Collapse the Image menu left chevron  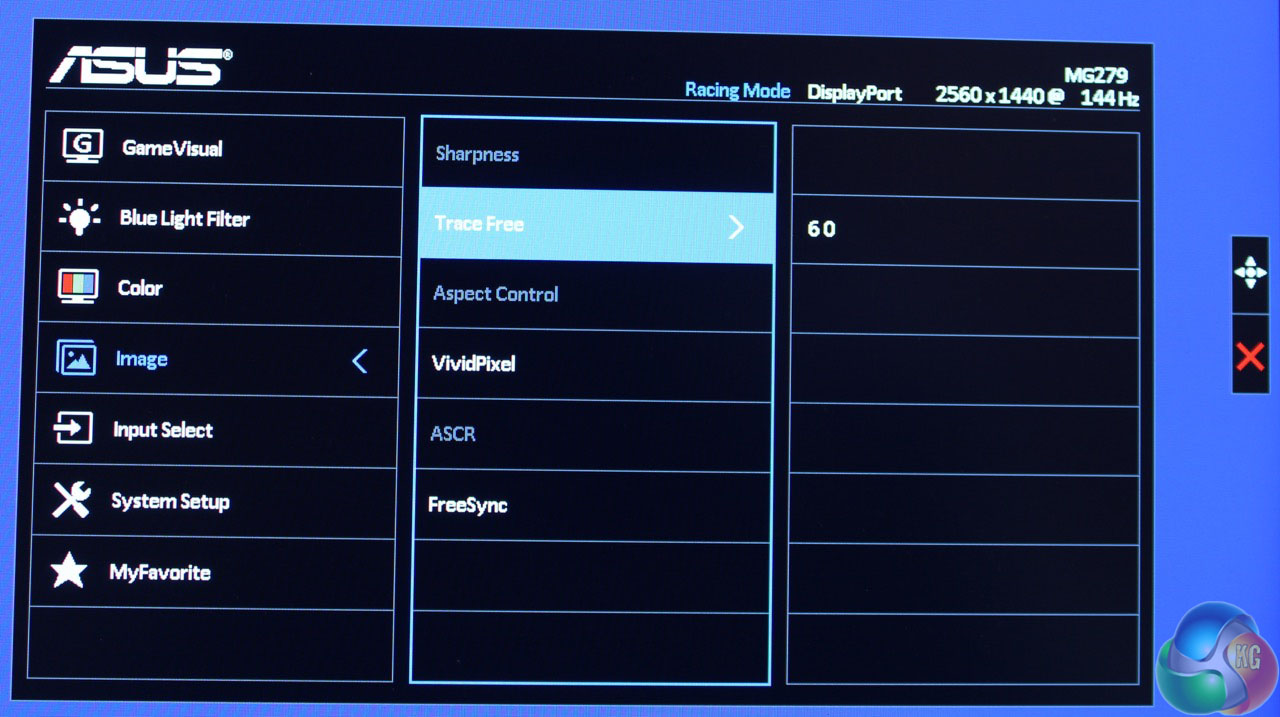tap(360, 361)
